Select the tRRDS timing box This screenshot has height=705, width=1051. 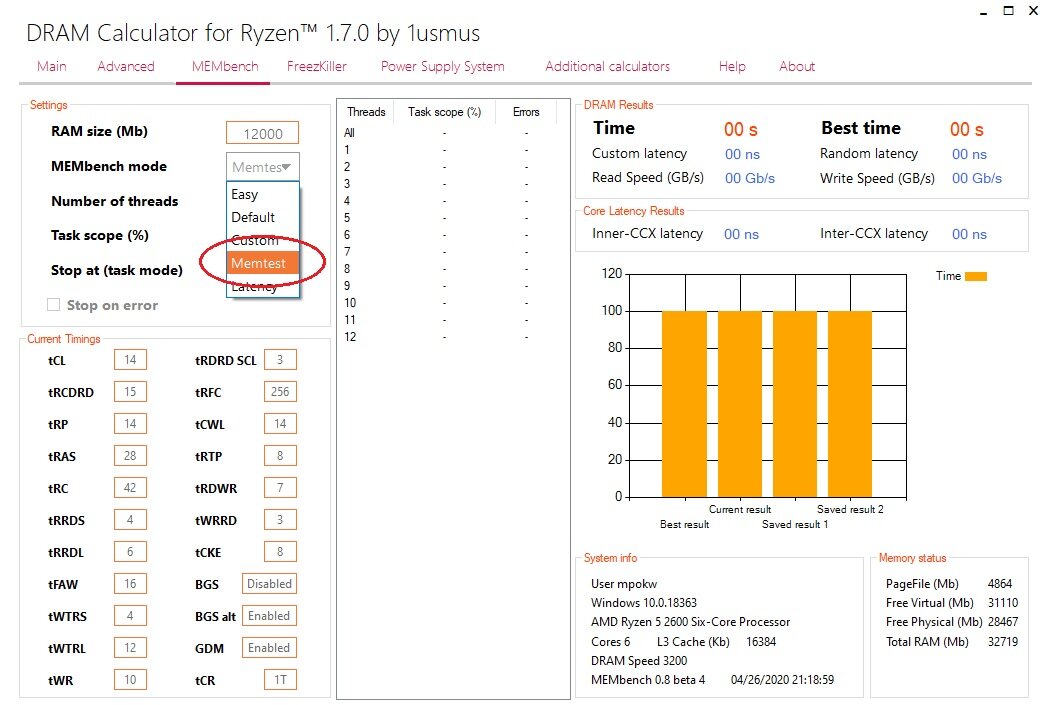[x=130, y=519]
